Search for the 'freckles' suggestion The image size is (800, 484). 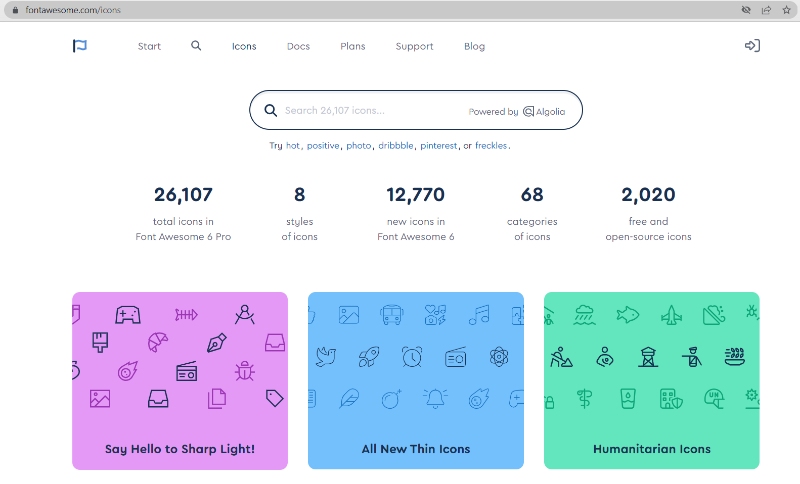[491, 146]
